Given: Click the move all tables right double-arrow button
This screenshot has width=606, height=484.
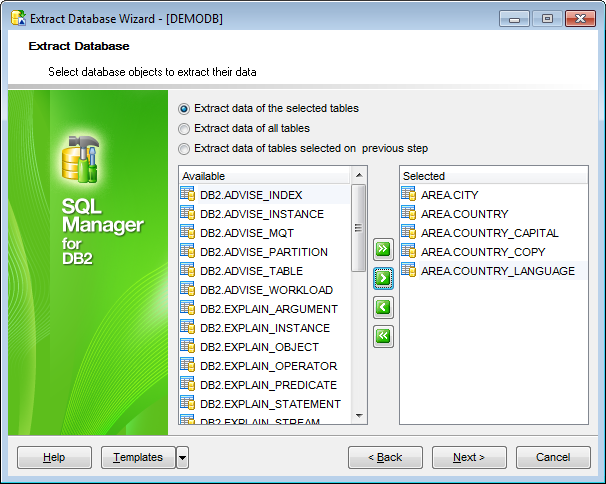Looking at the screenshot, I should 383,249.
